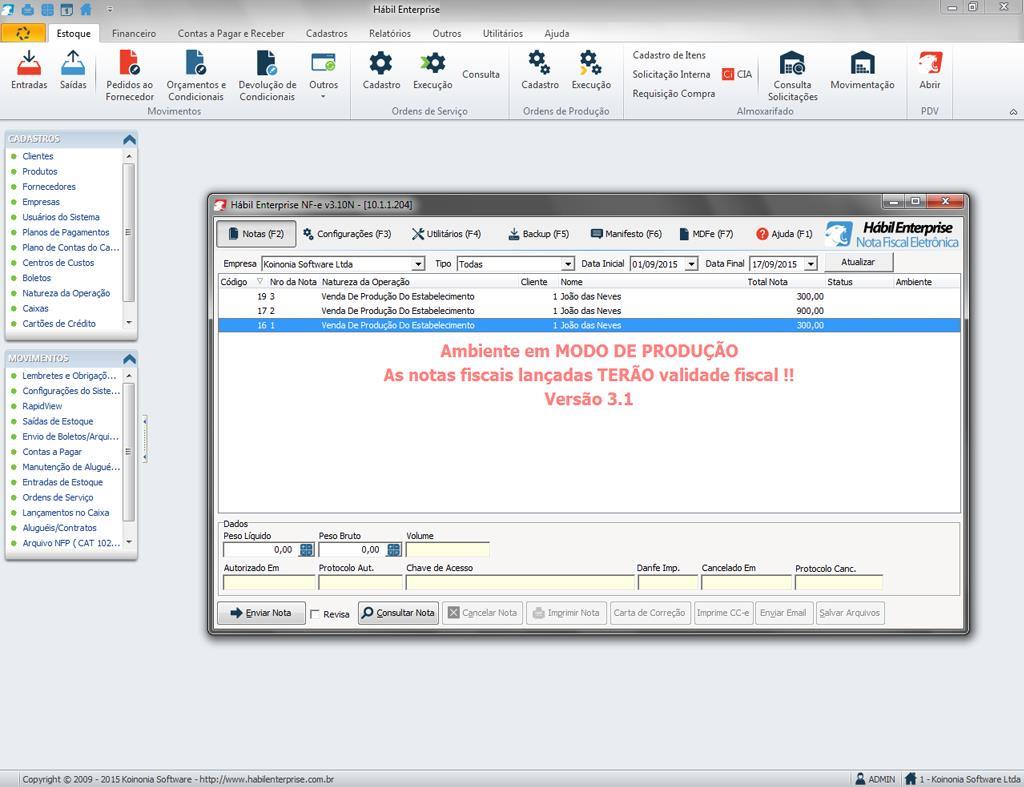Screen dimensions: 1024x787
Task: Open Execução under Ordens de Produção
Action: pos(591,71)
